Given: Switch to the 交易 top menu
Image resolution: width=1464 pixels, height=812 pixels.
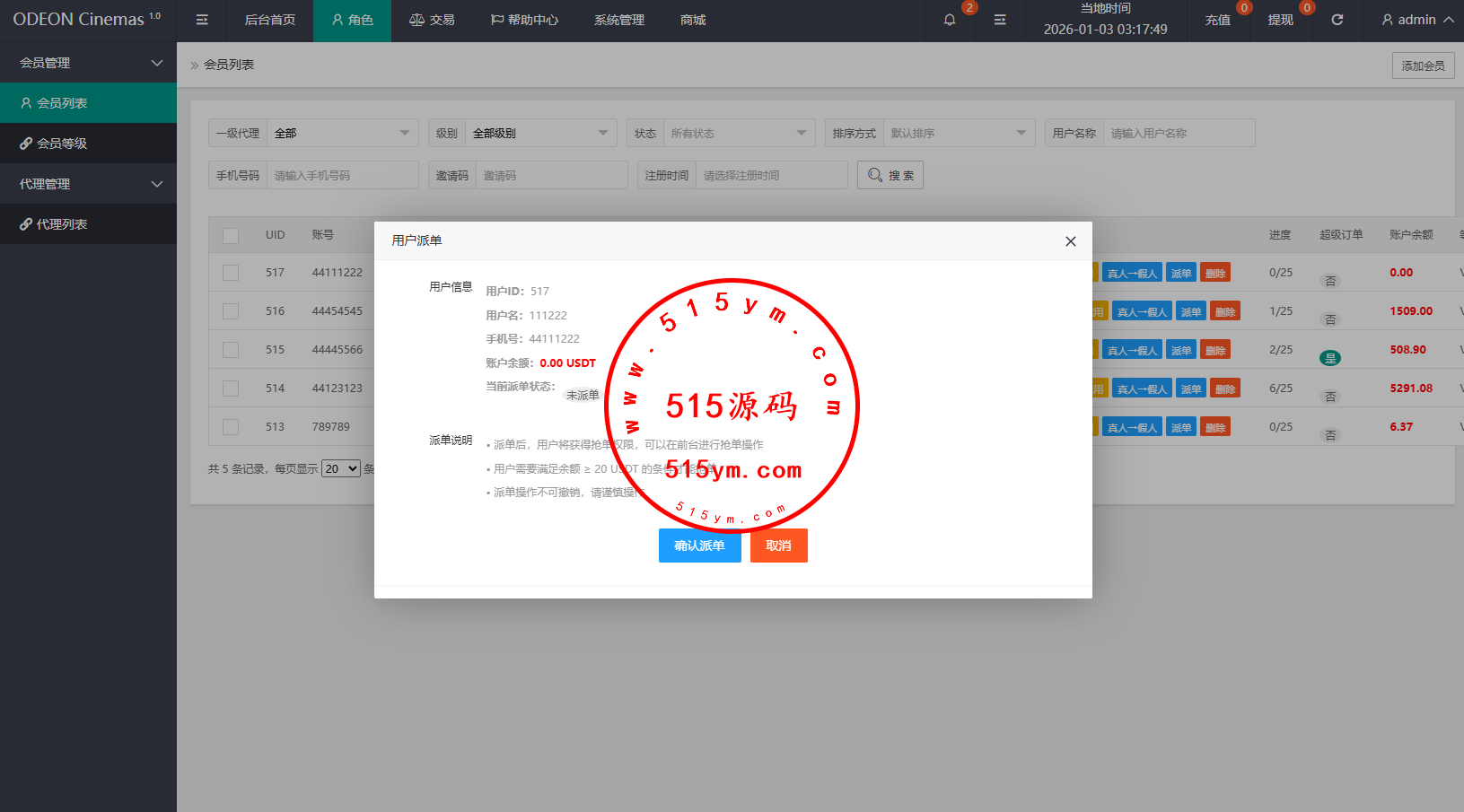Looking at the screenshot, I should (432, 20).
